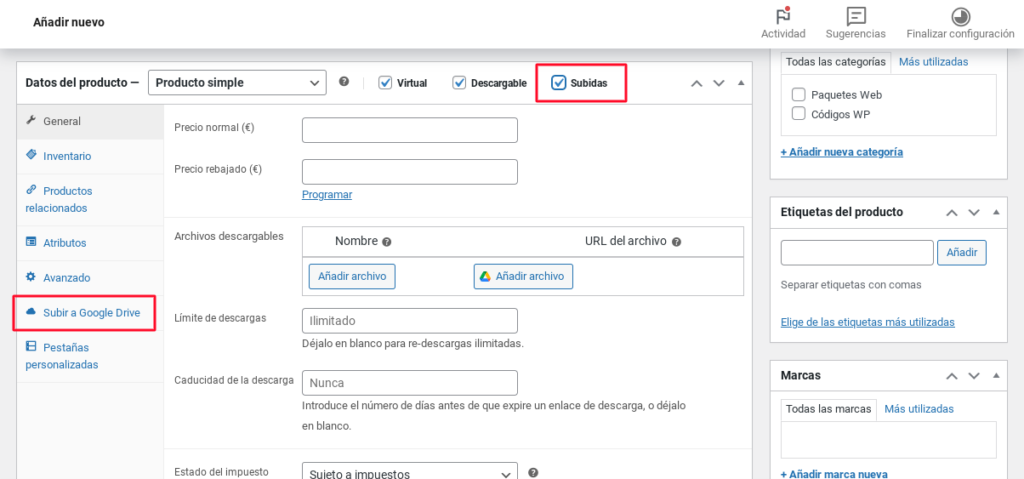The height and width of the screenshot is (479, 1024).
Task: Uncheck the Descargable checkbox
Action: coord(459,83)
